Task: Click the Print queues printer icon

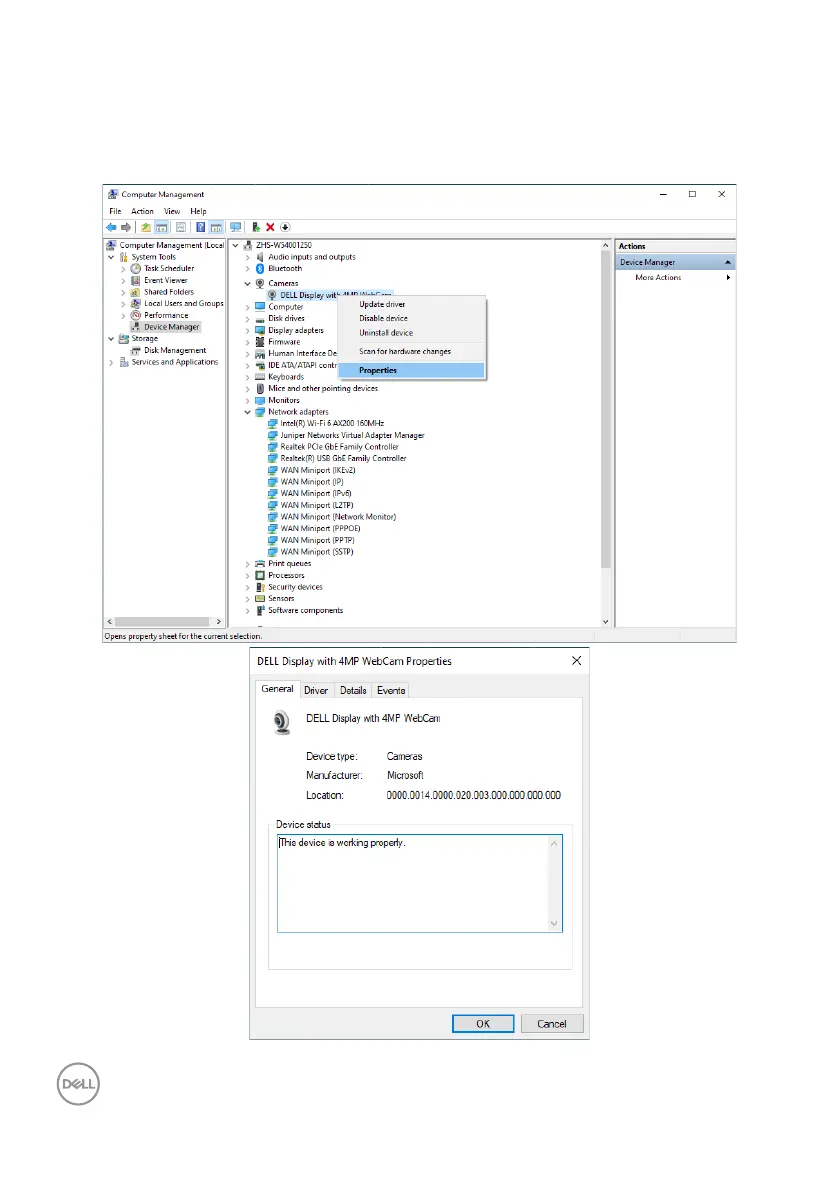Action: point(260,564)
